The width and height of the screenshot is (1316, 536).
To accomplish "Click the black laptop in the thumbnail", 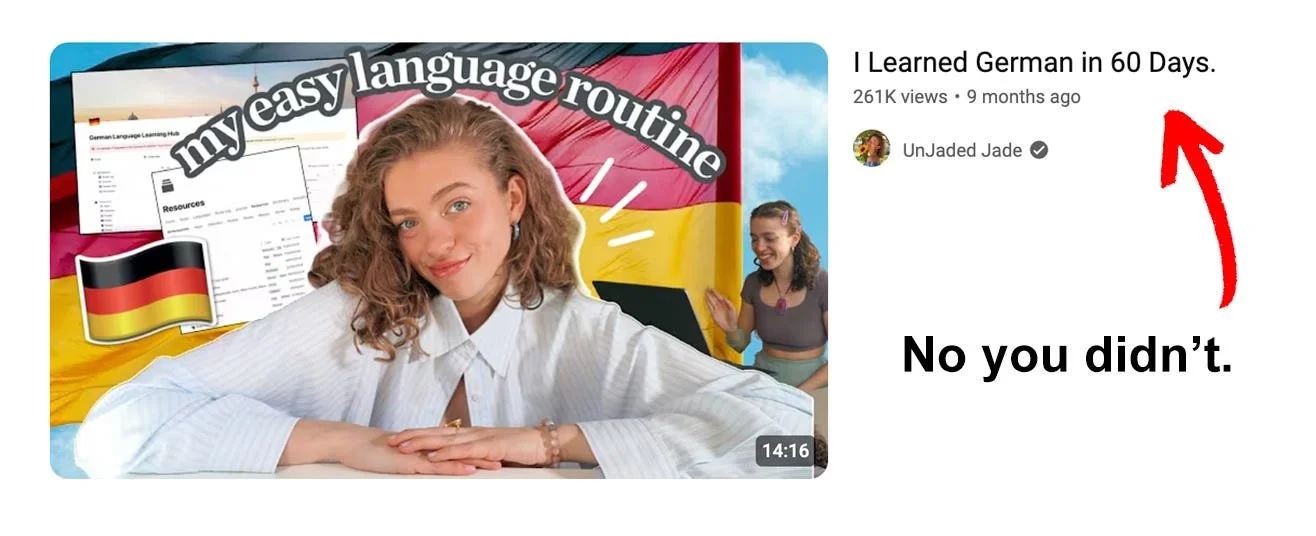I will coord(651,315).
